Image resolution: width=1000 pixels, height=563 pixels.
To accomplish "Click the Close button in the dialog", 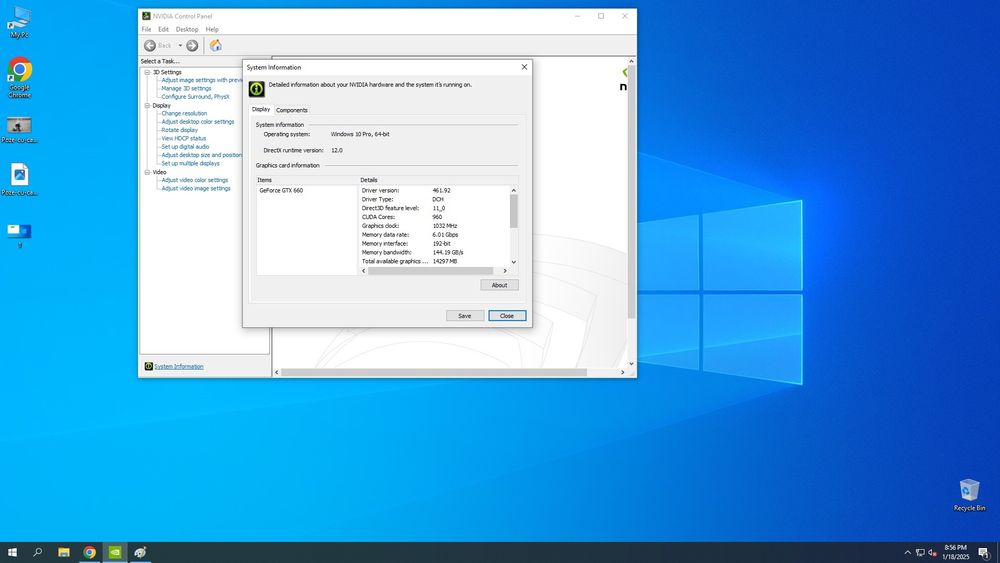I will pyautogui.click(x=507, y=316).
